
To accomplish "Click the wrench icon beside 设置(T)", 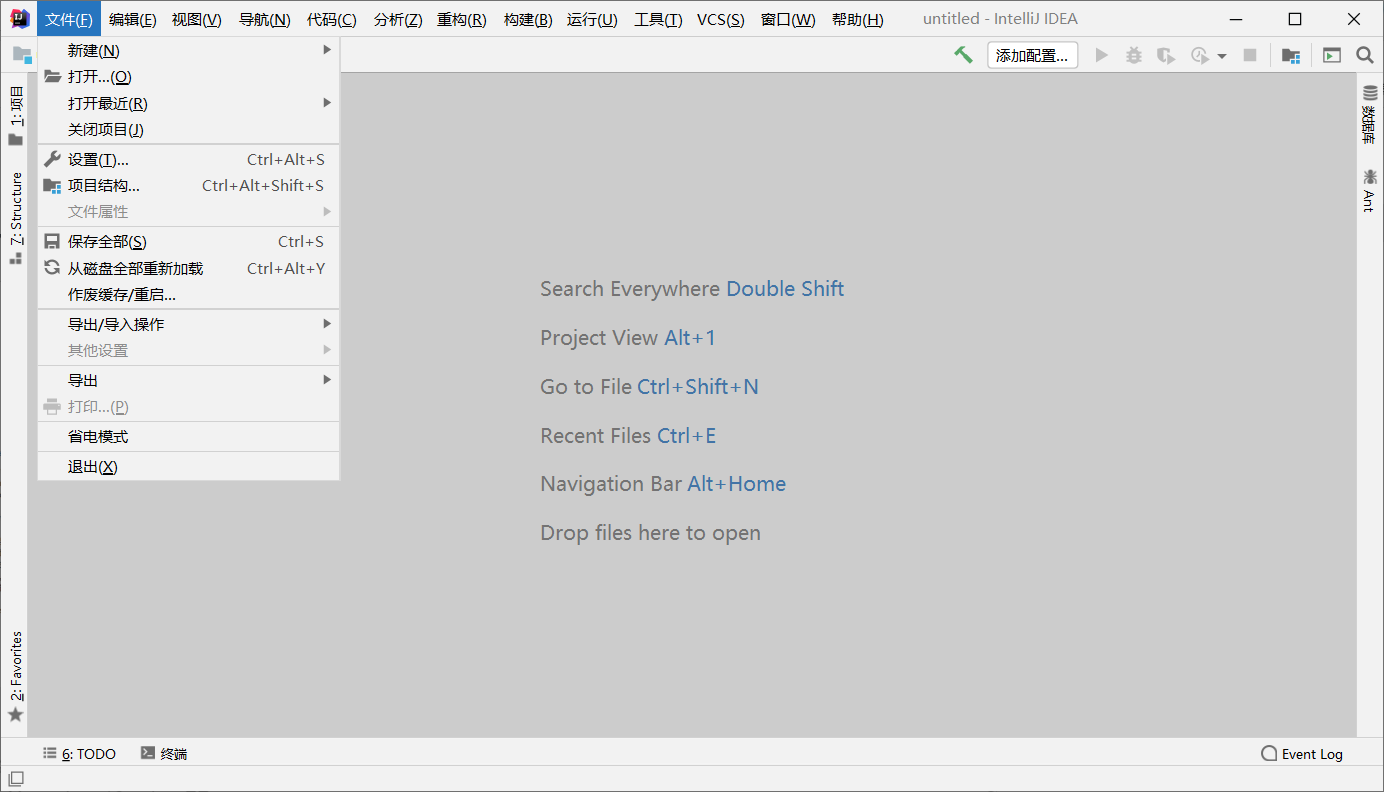I will [52, 159].
